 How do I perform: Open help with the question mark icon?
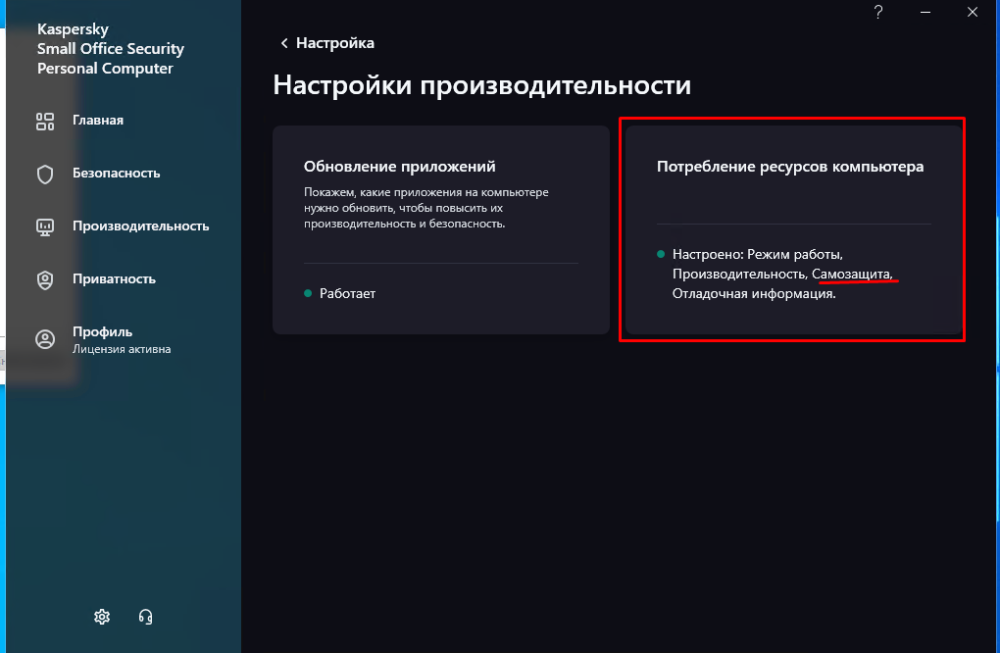[x=878, y=12]
